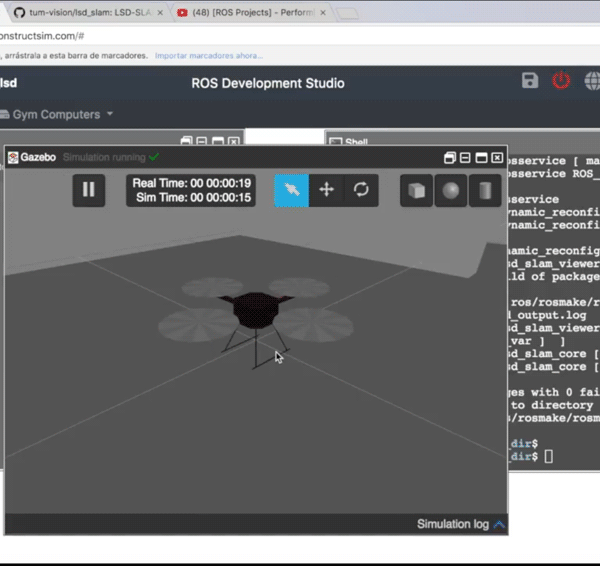Open a new browser tab
This screenshot has height=566, width=600.
[347, 14]
